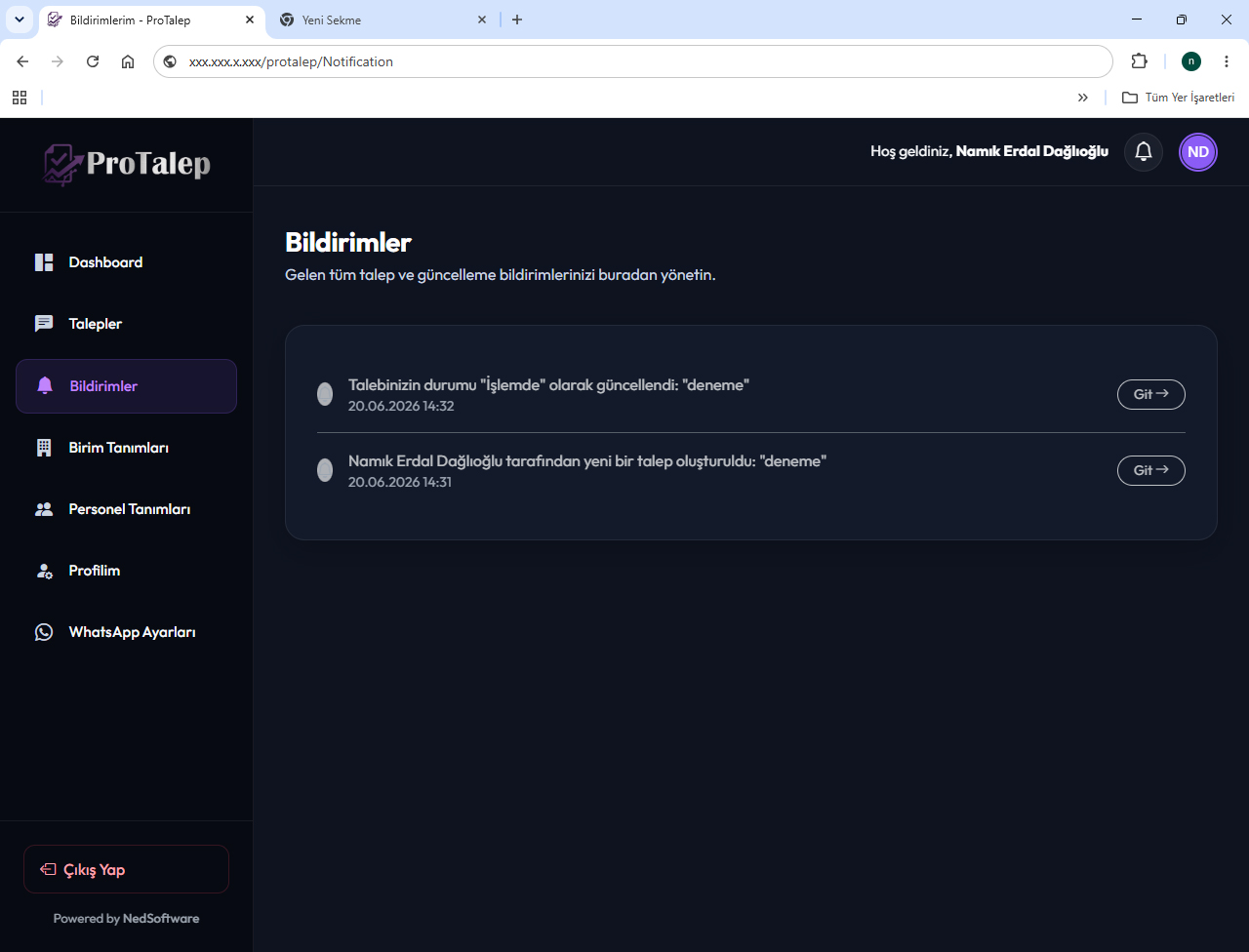This screenshot has width=1249, height=952.
Task: Open the Chrome three-dot menu
Action: [1227, 61]
